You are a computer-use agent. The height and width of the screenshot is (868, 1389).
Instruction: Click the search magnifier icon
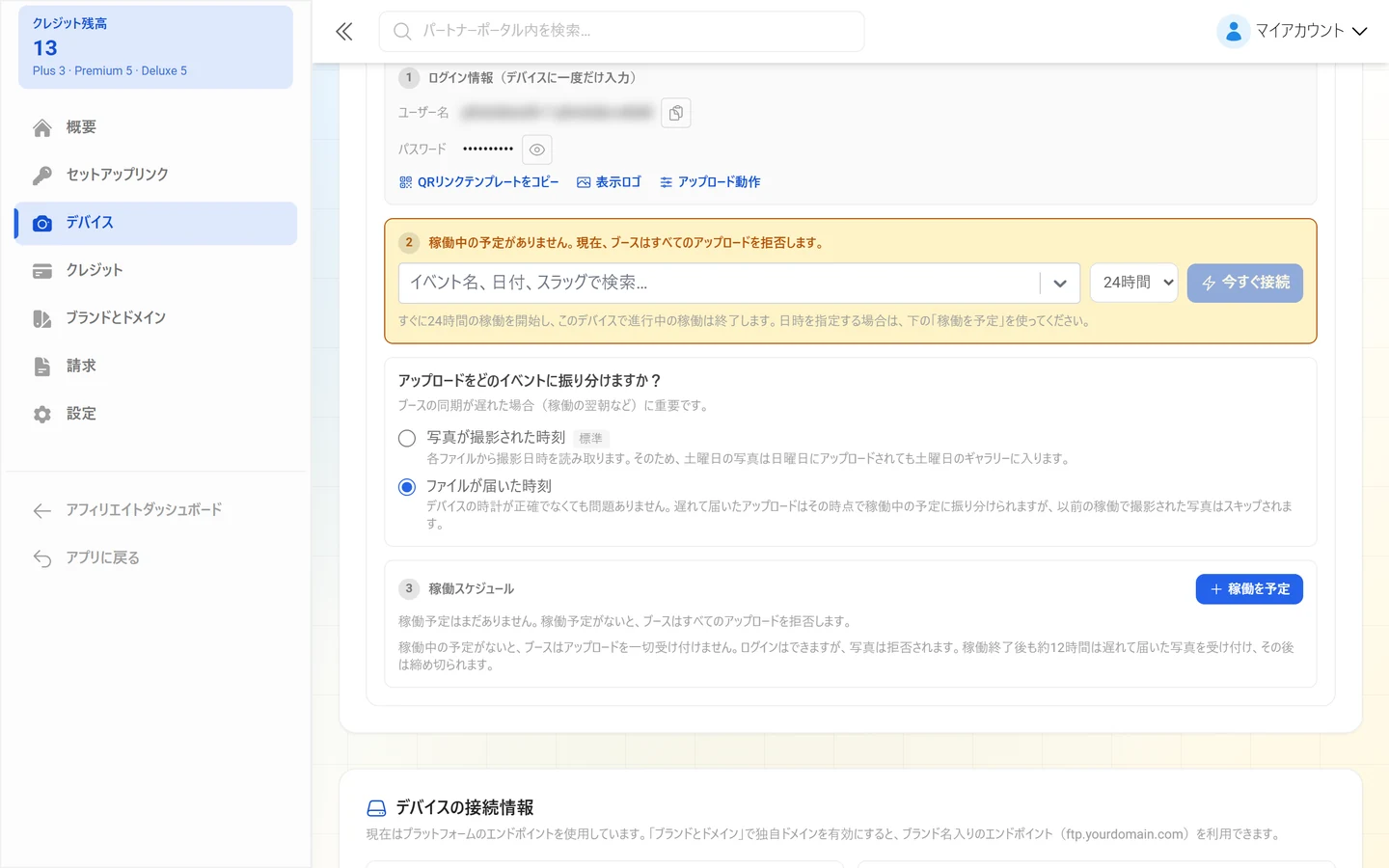pyautogui.click(x=402, y=32)
